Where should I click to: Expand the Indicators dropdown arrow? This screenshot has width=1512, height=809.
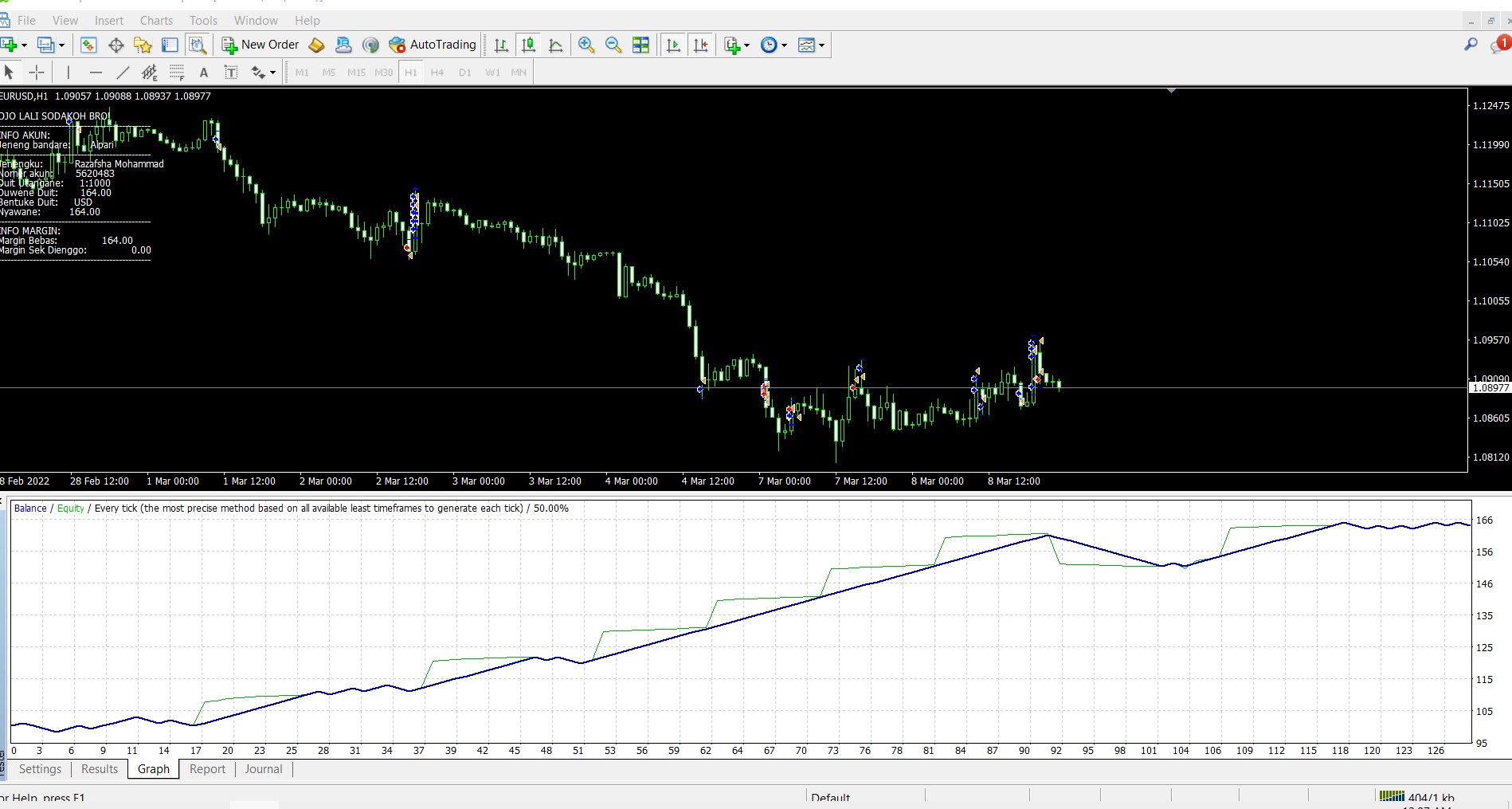(x=746, y=45)
